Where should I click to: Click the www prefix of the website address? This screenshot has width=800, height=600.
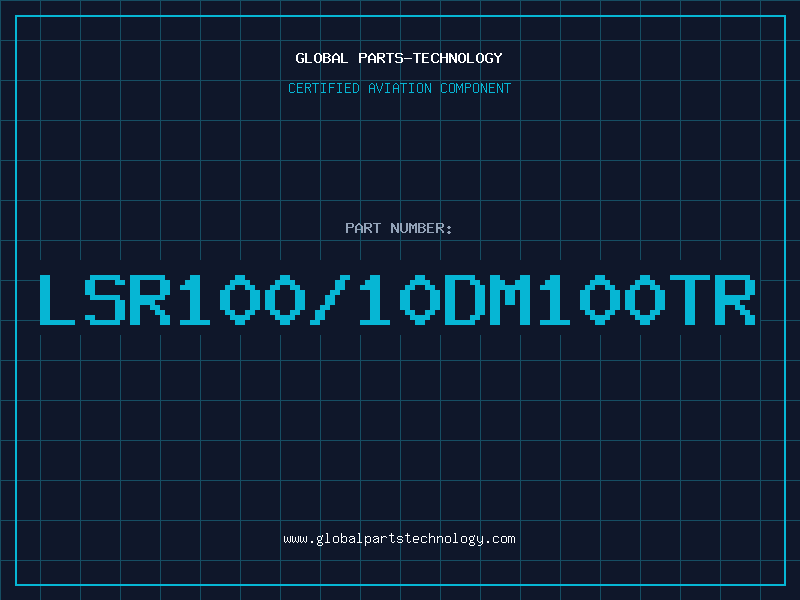pyautogui.click(x=295, y=539)
